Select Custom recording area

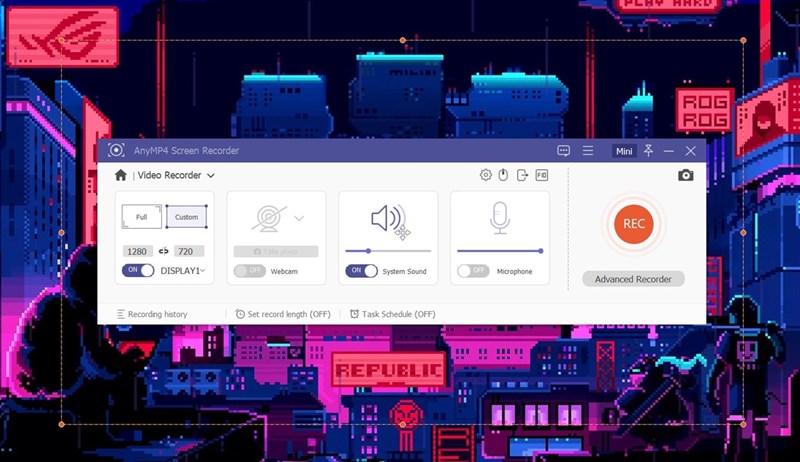click(186, 217)
